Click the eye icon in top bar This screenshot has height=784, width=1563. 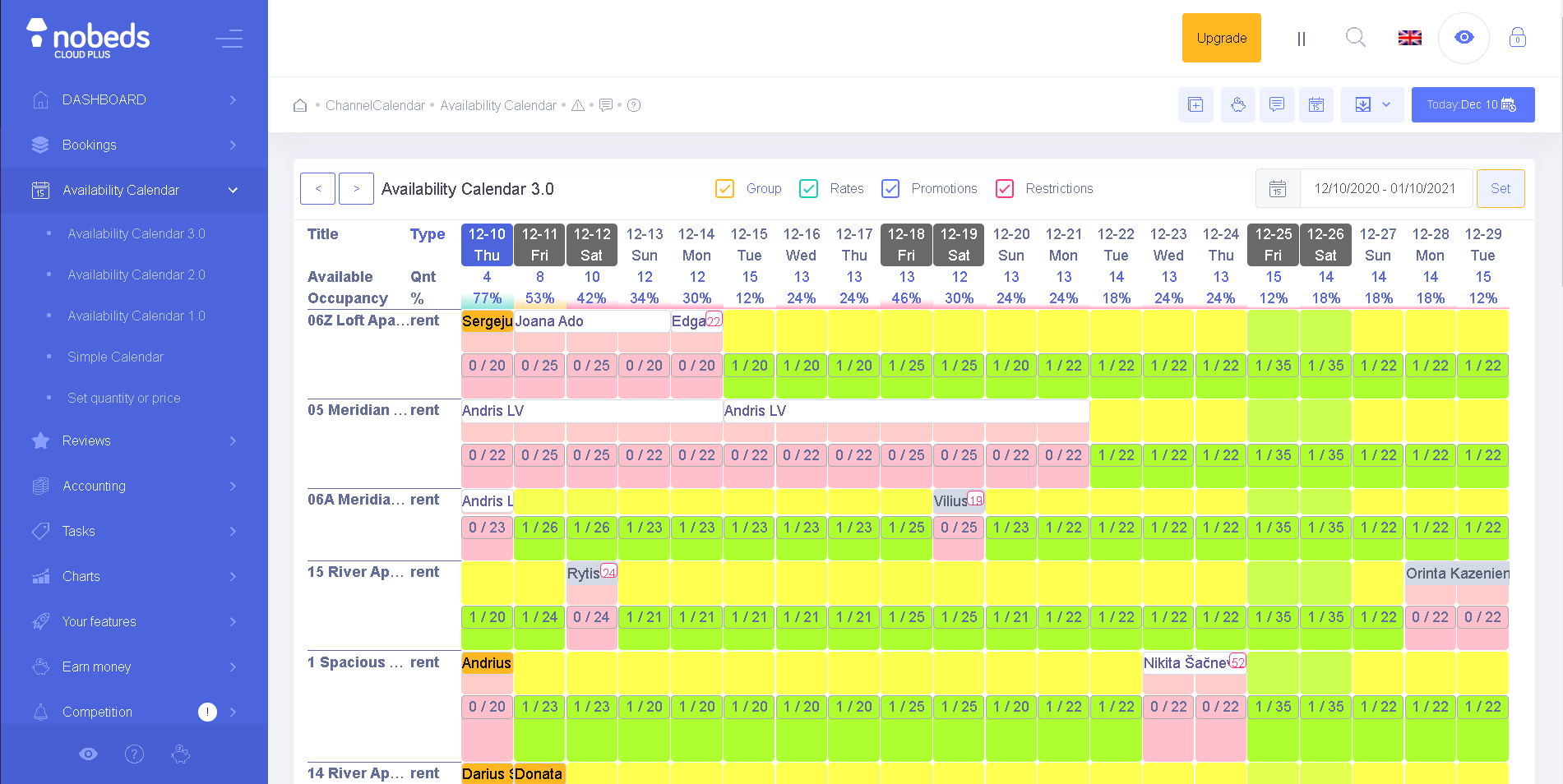[x=1464, y=38]
